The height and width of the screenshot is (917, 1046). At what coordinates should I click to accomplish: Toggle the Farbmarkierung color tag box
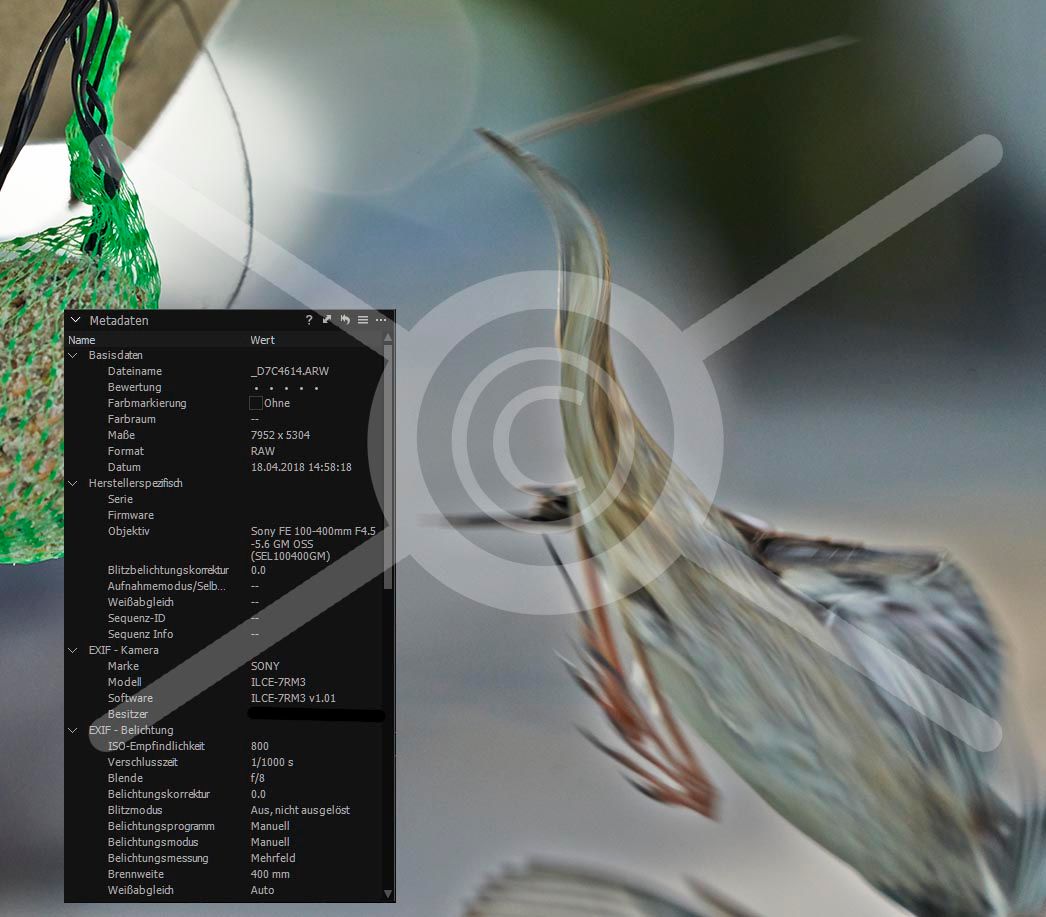click(x=256, y=403)
